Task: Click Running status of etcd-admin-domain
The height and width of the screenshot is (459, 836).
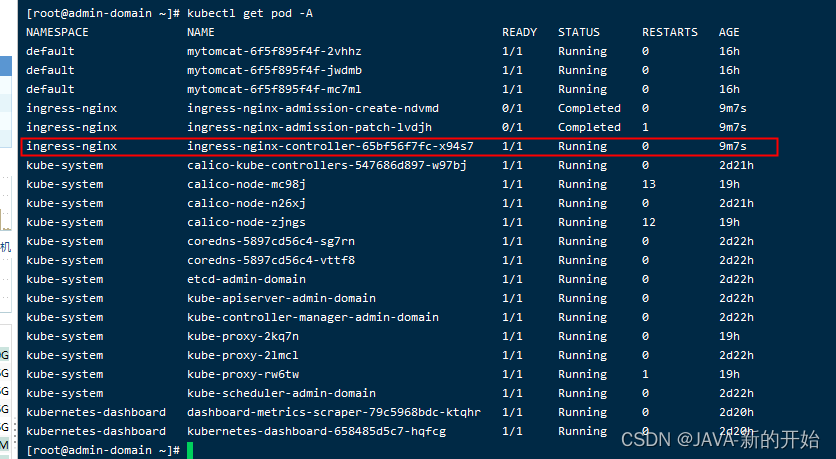Action: 582,279
